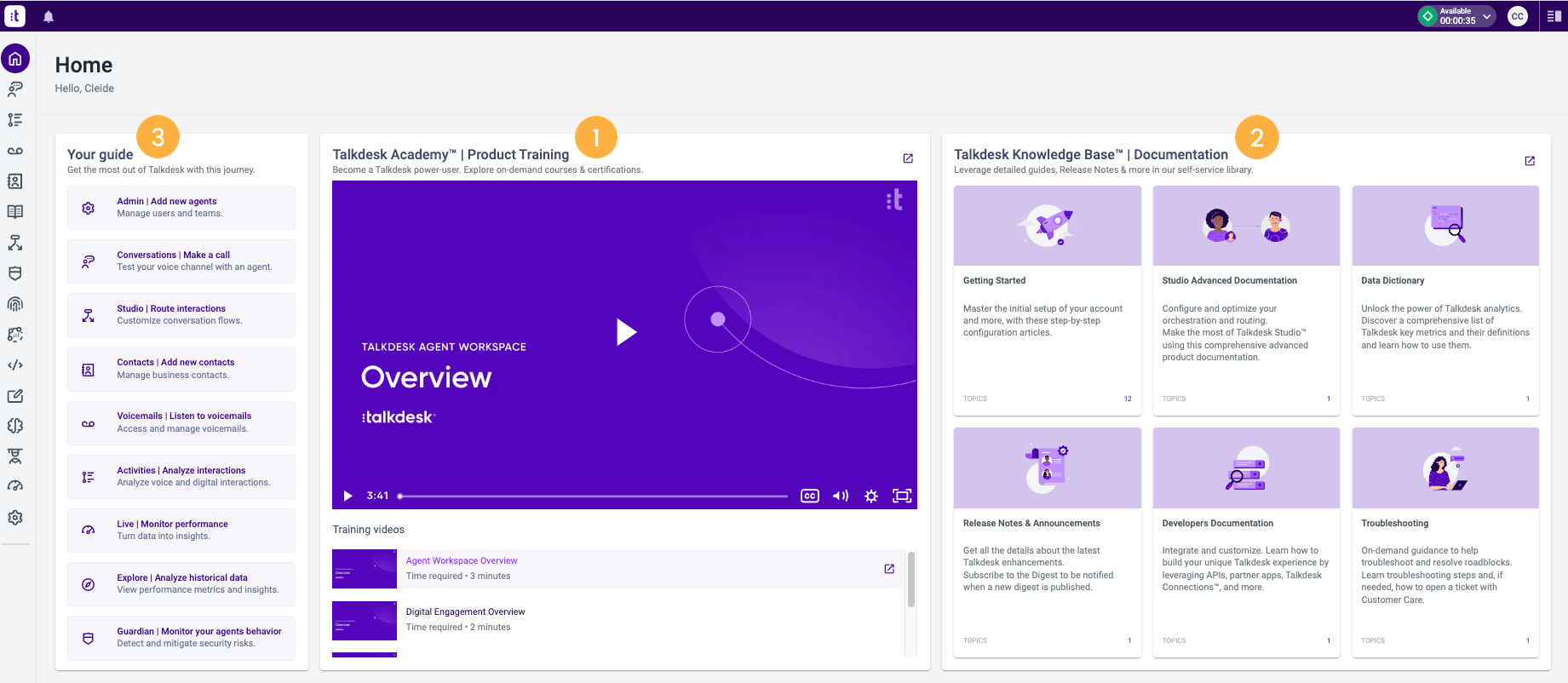Open fingerprint icon in left sidebar
The image size is (1568, 683).
pyautogui.click(x=15, y=304)
